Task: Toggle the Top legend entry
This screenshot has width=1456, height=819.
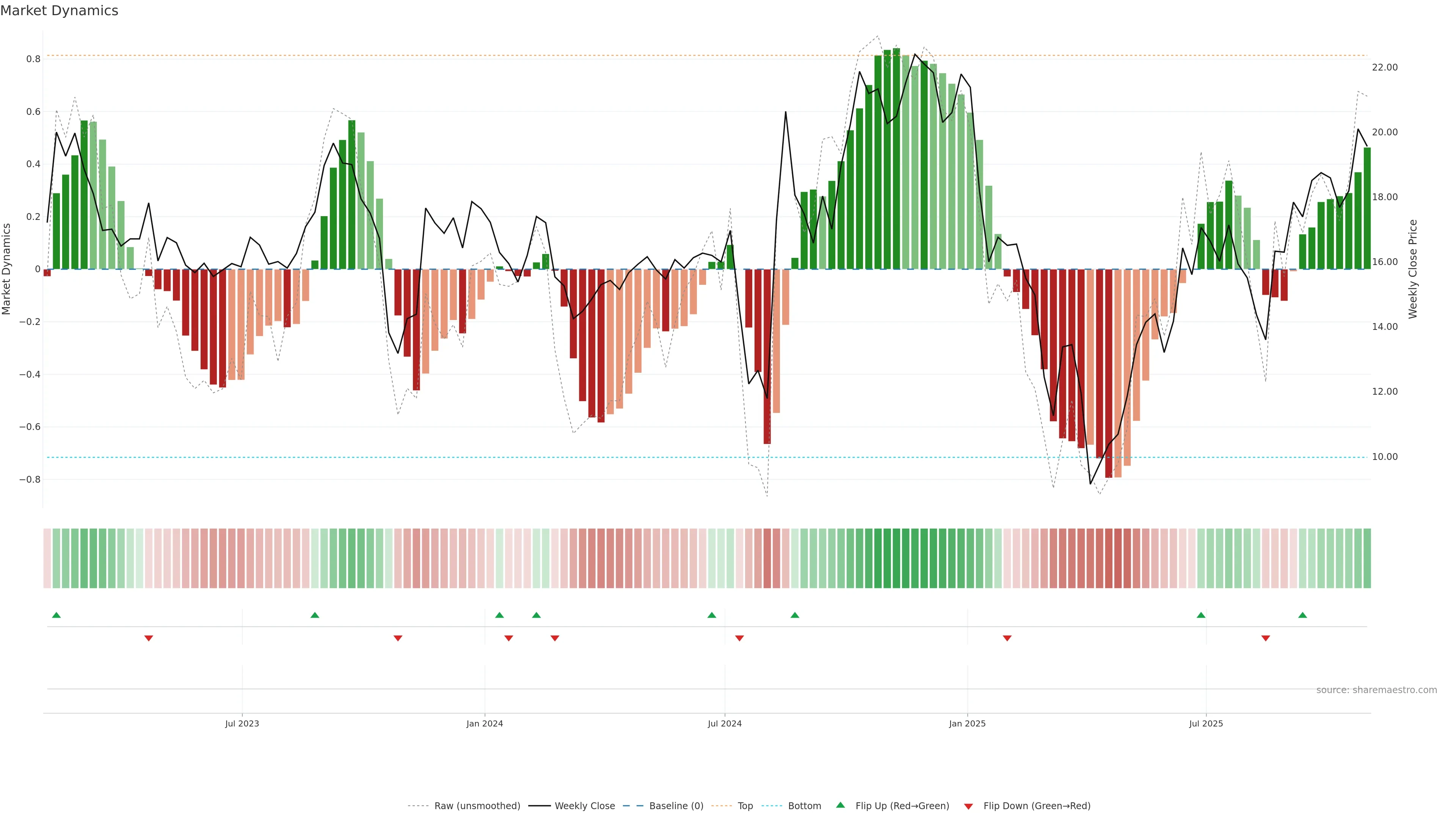Action: coord(745,805)
